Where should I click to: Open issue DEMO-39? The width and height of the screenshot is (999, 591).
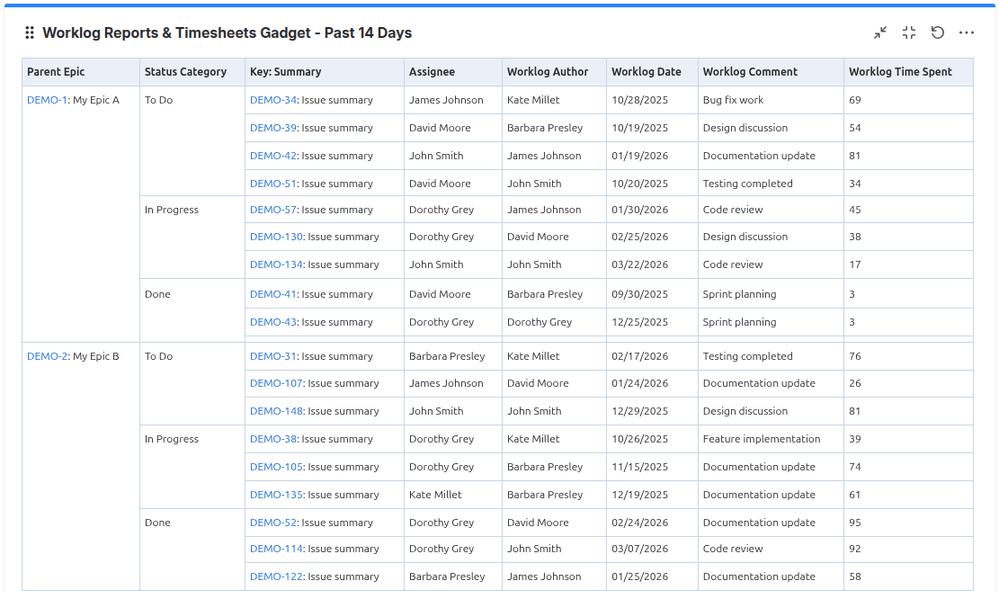coord(273,128)
